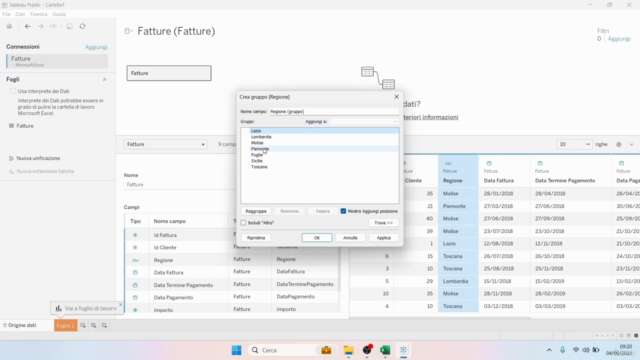Close the Vai a foglio di lavoro tooltip
640x360 pixels.
pyautogui.click(x=120, y=304)
